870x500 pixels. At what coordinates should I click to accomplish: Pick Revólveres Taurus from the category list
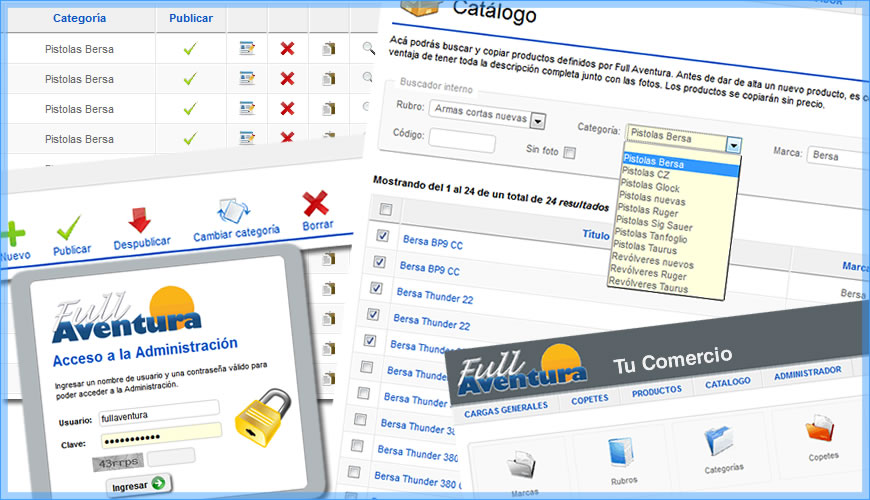pyautogui.click(x=648, y=285)
